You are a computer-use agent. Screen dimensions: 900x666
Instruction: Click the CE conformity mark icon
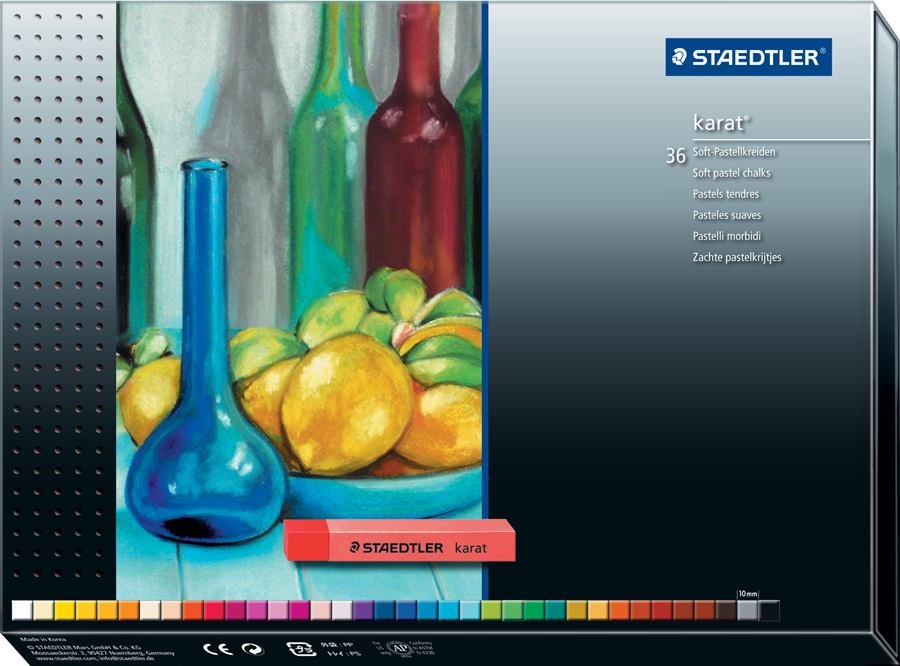(x=218, y=648)
